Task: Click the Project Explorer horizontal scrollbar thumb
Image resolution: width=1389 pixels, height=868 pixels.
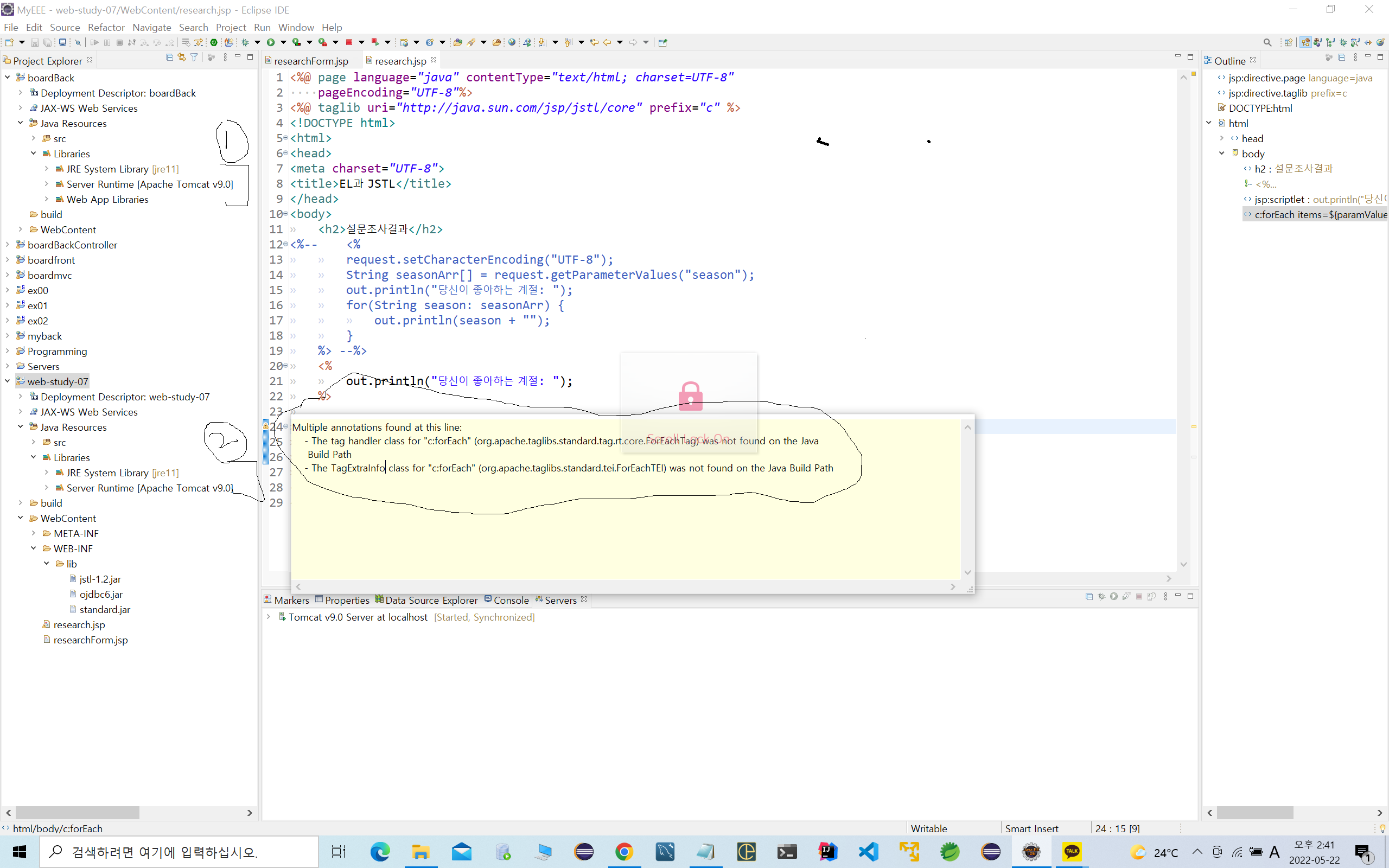Action: click(x=77, y=813)
